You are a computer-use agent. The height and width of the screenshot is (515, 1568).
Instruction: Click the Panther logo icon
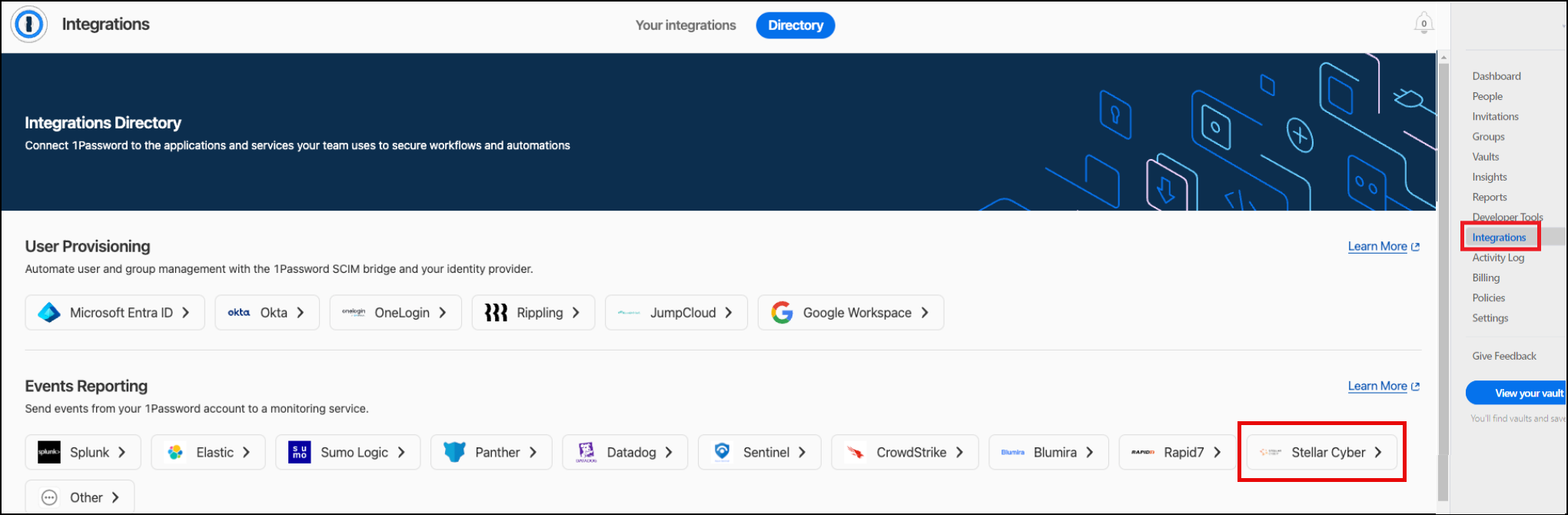(x=454, y=453)
